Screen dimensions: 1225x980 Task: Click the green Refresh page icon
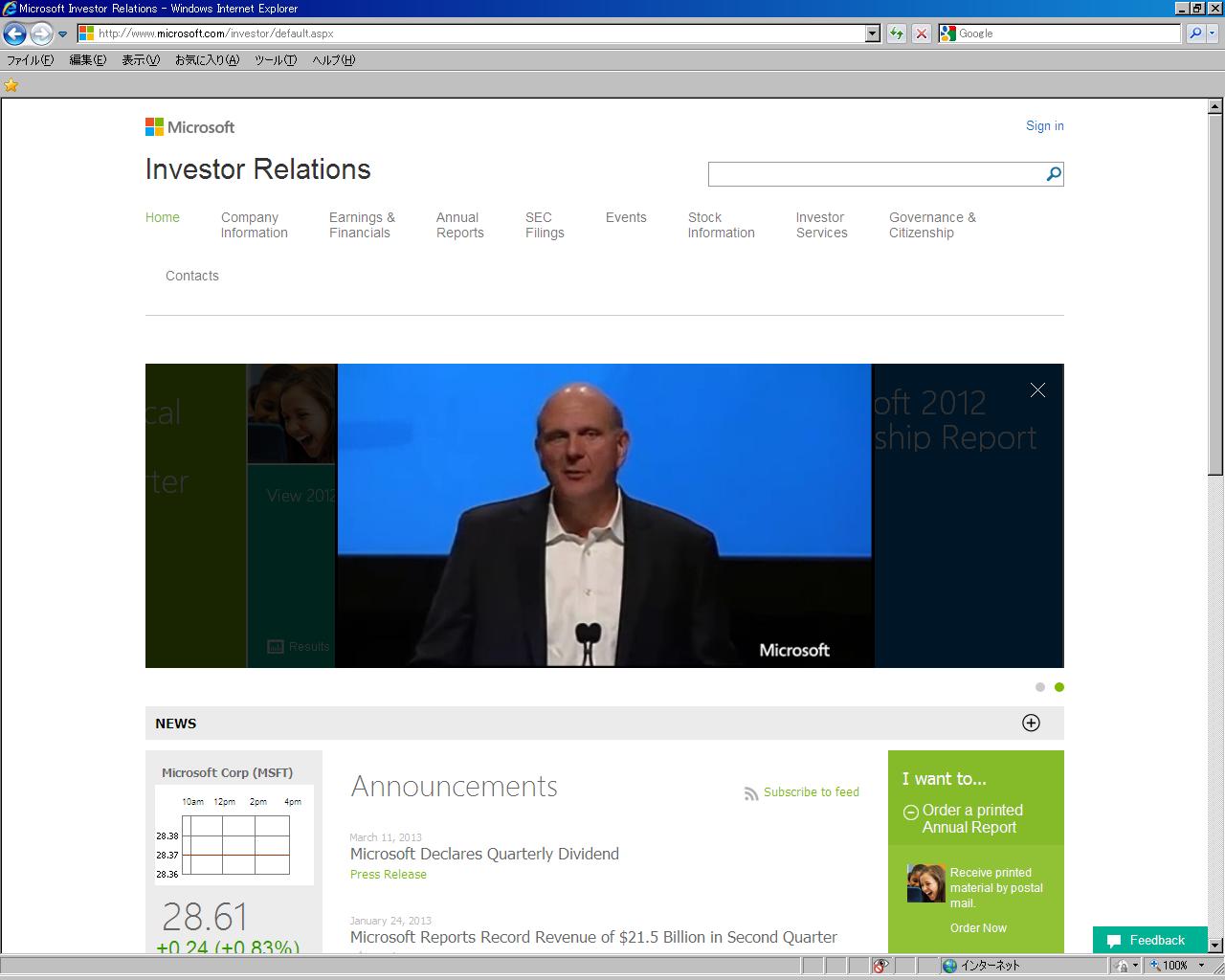click(x=896, y=33)
